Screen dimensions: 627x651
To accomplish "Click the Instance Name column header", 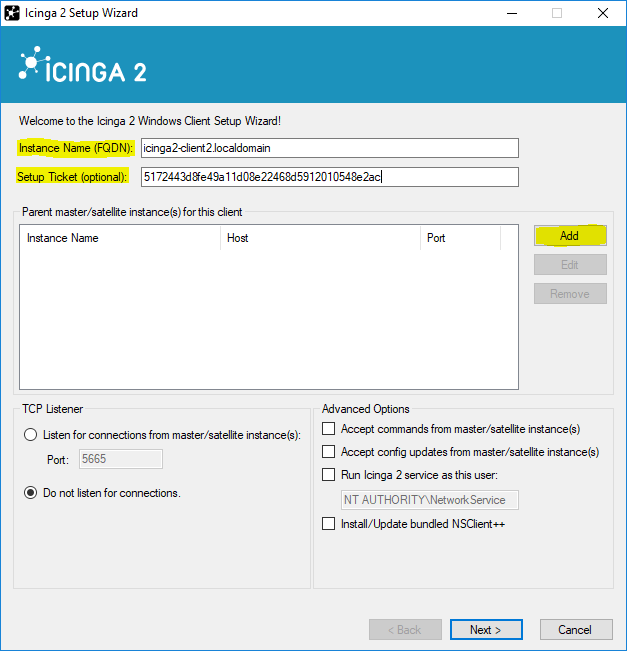I will 120,238.
